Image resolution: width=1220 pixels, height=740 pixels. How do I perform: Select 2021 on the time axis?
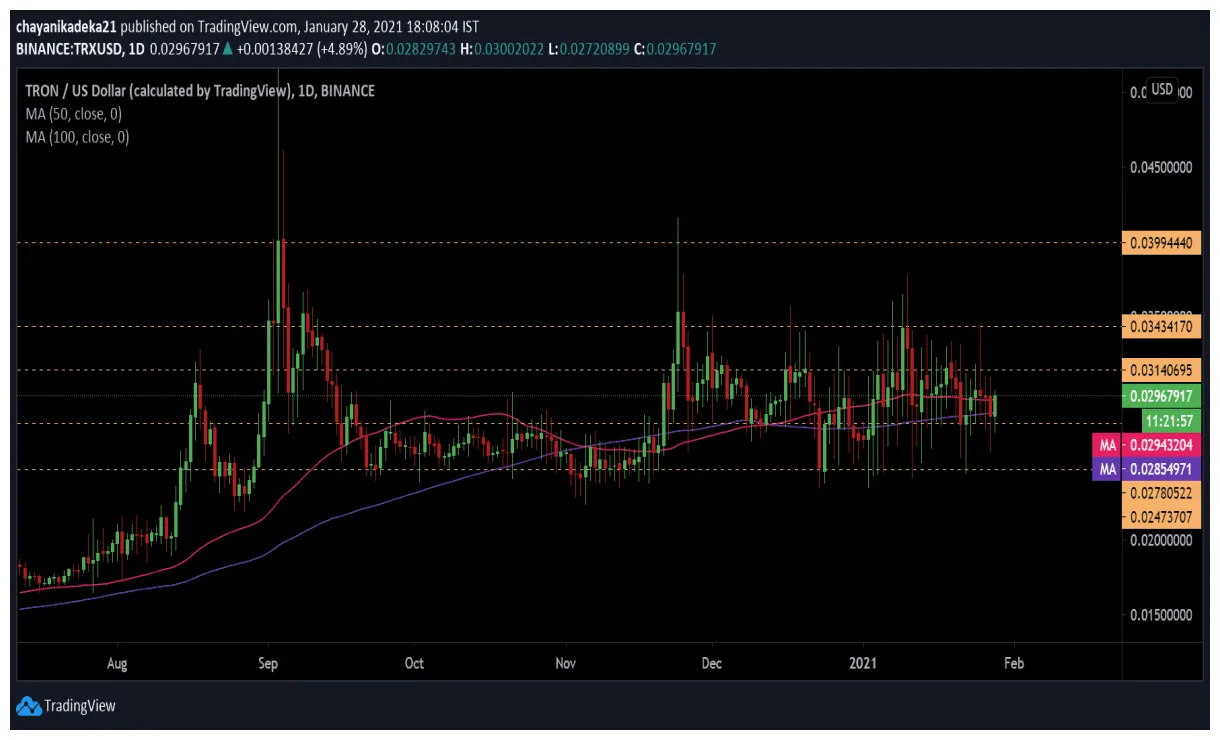[x=864, y=662]
